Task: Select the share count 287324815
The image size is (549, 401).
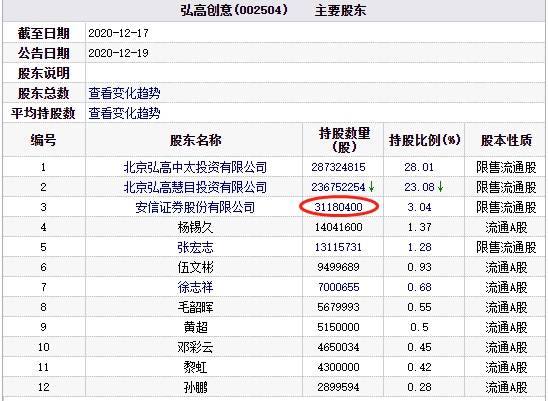Action: [338, 167]
